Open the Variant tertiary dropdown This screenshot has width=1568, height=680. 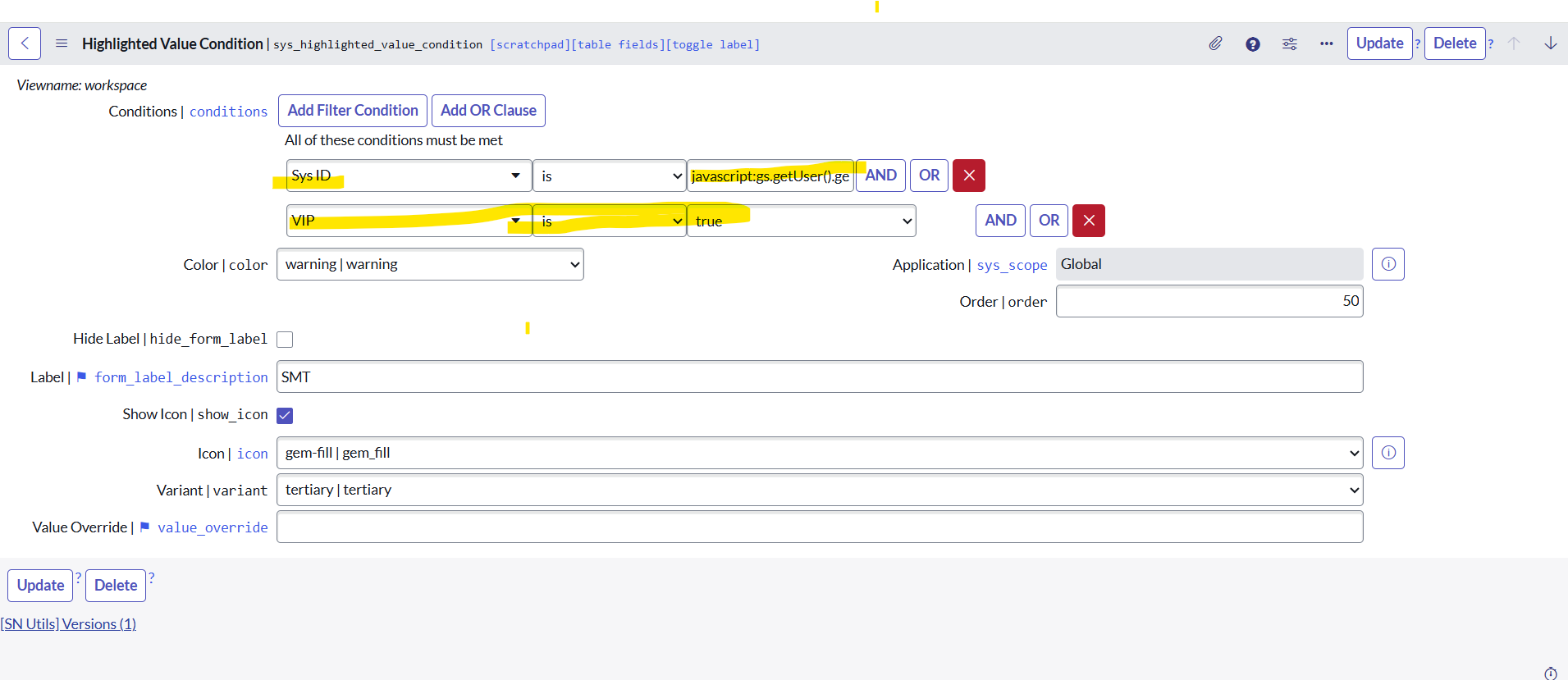click(819, 490)
